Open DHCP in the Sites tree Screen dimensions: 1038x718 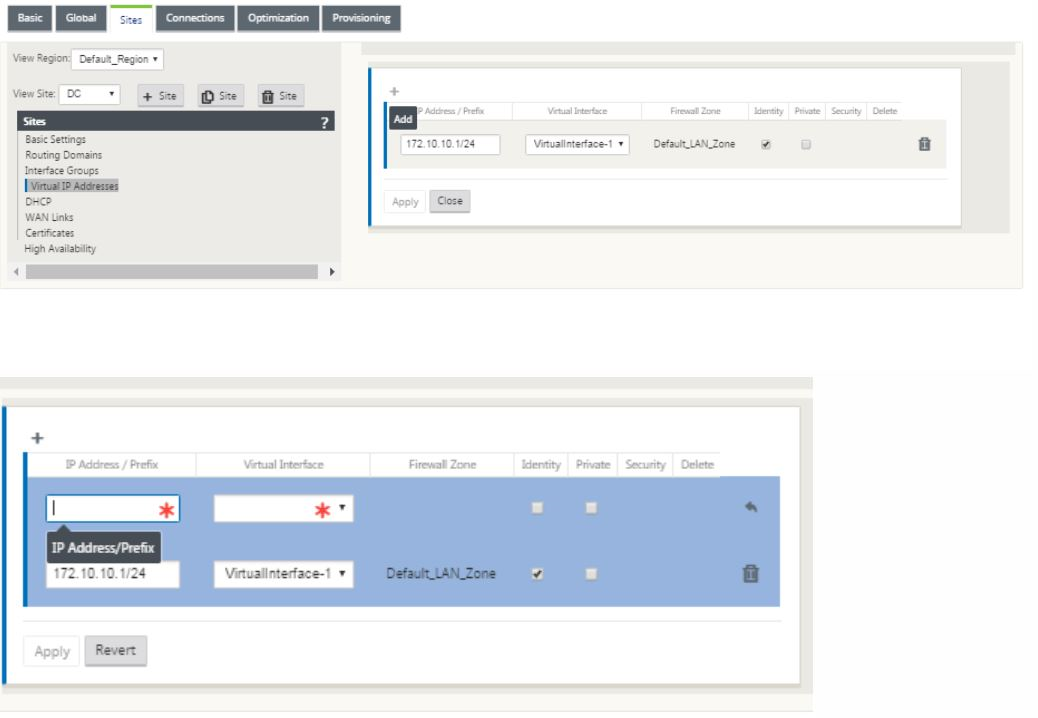click(x=38, y=201)
